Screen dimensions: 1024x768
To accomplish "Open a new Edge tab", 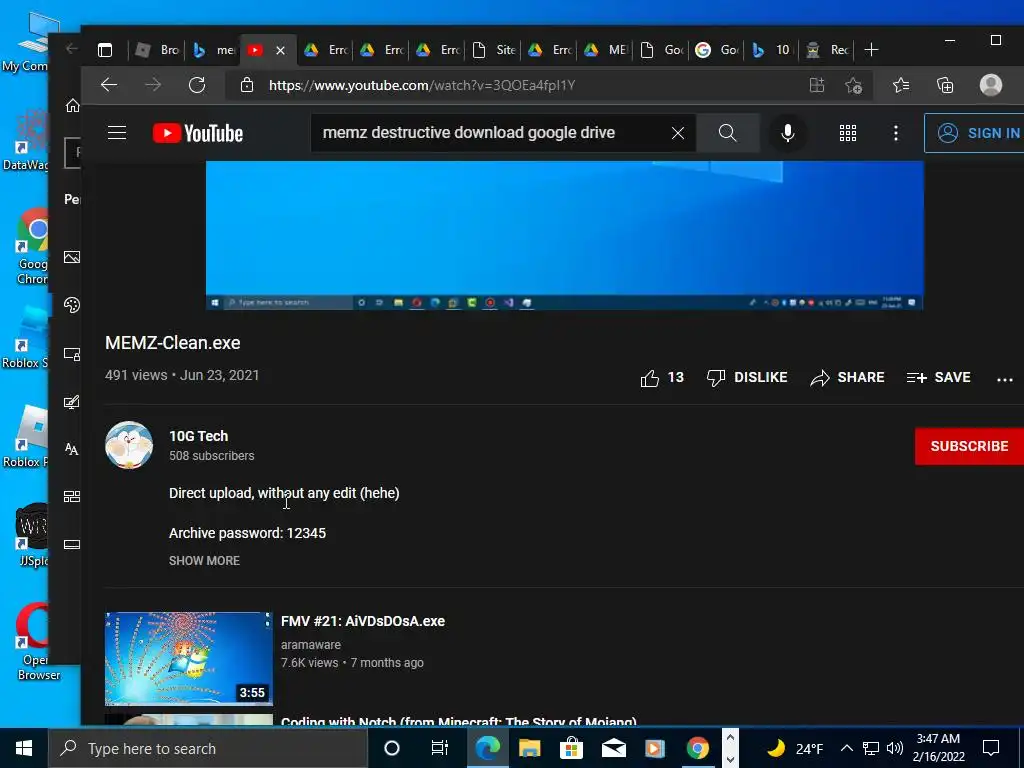I will 871,50.
